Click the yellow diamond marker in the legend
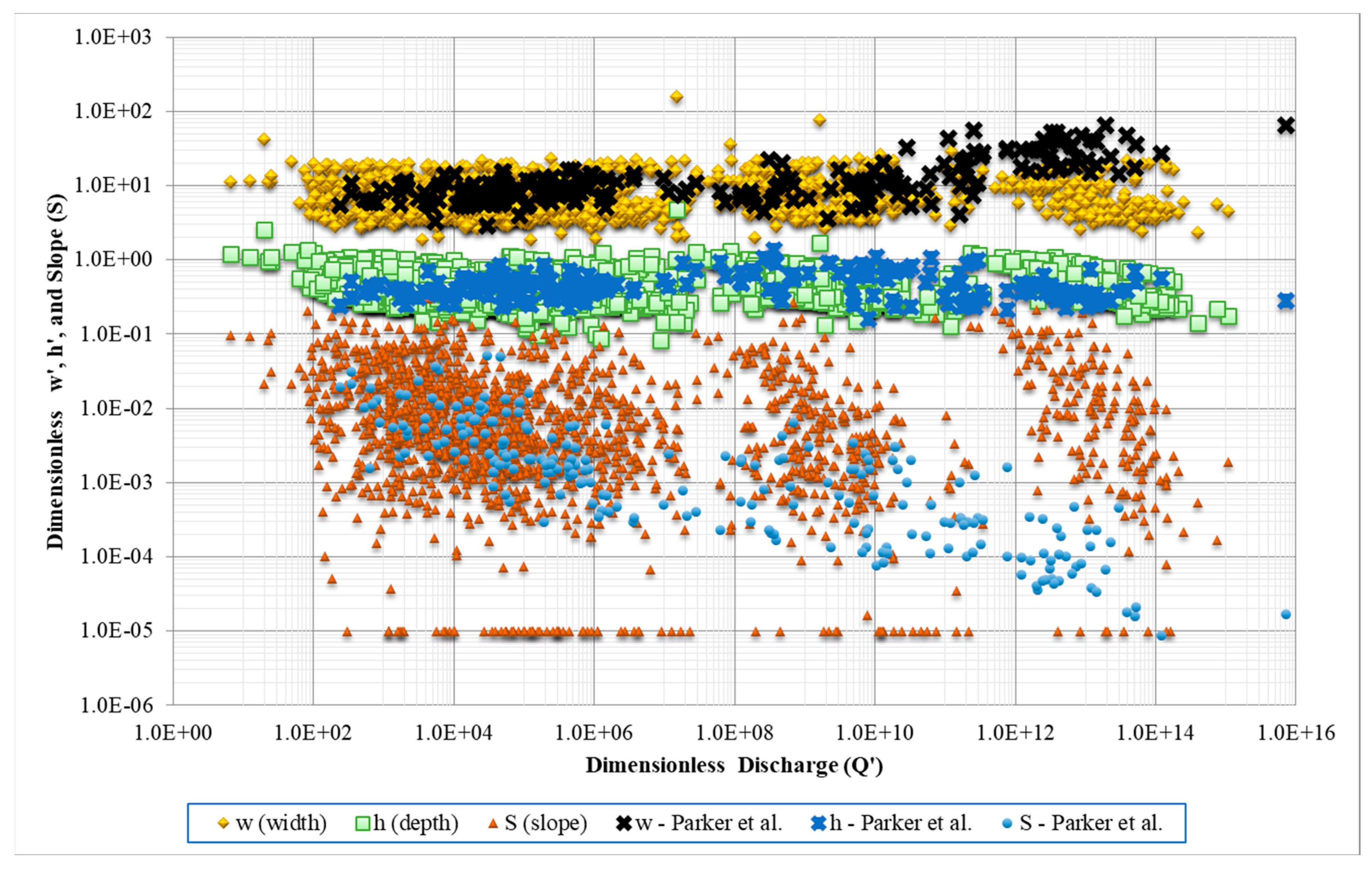This screenshot has height=872, width=1372. point(224,823)
